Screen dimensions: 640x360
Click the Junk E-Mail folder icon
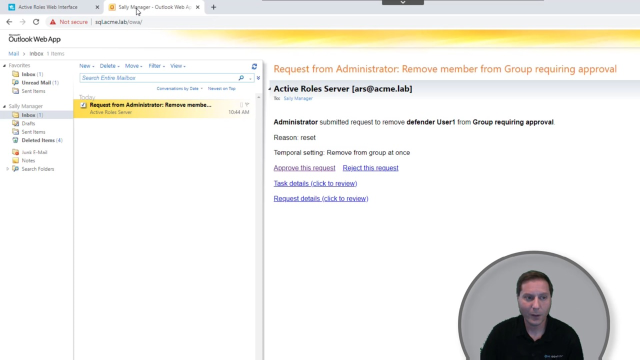pyautogui.click(x=16, y=152)
